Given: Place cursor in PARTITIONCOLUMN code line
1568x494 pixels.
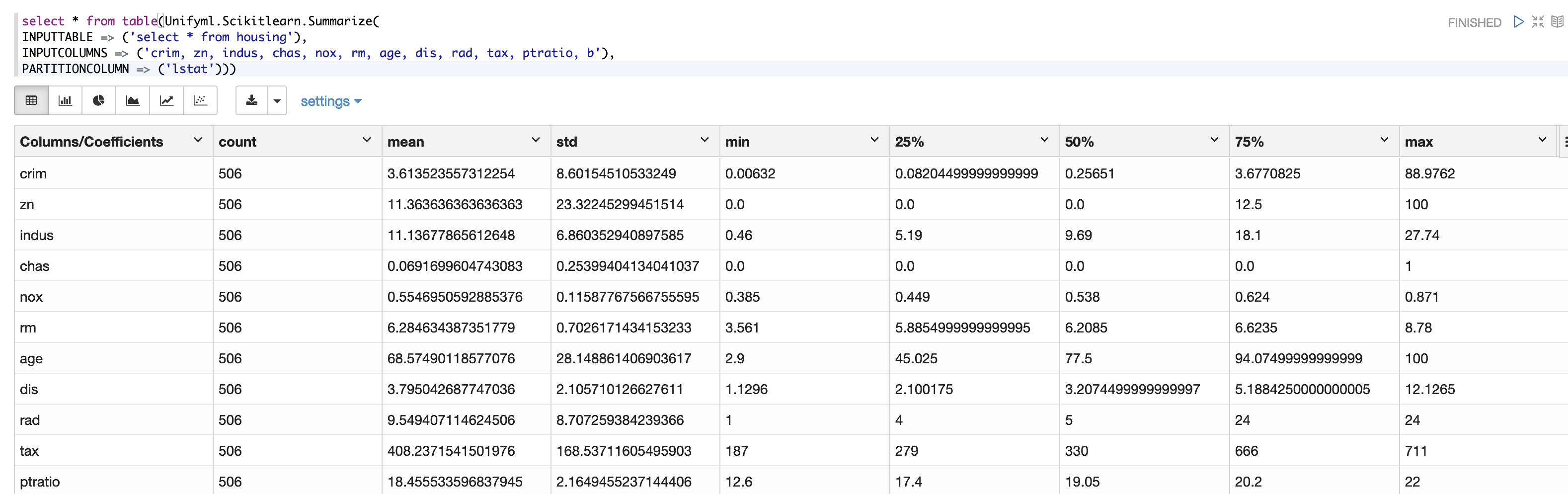Looking at the screenshot, I should (x=129, y=69).
